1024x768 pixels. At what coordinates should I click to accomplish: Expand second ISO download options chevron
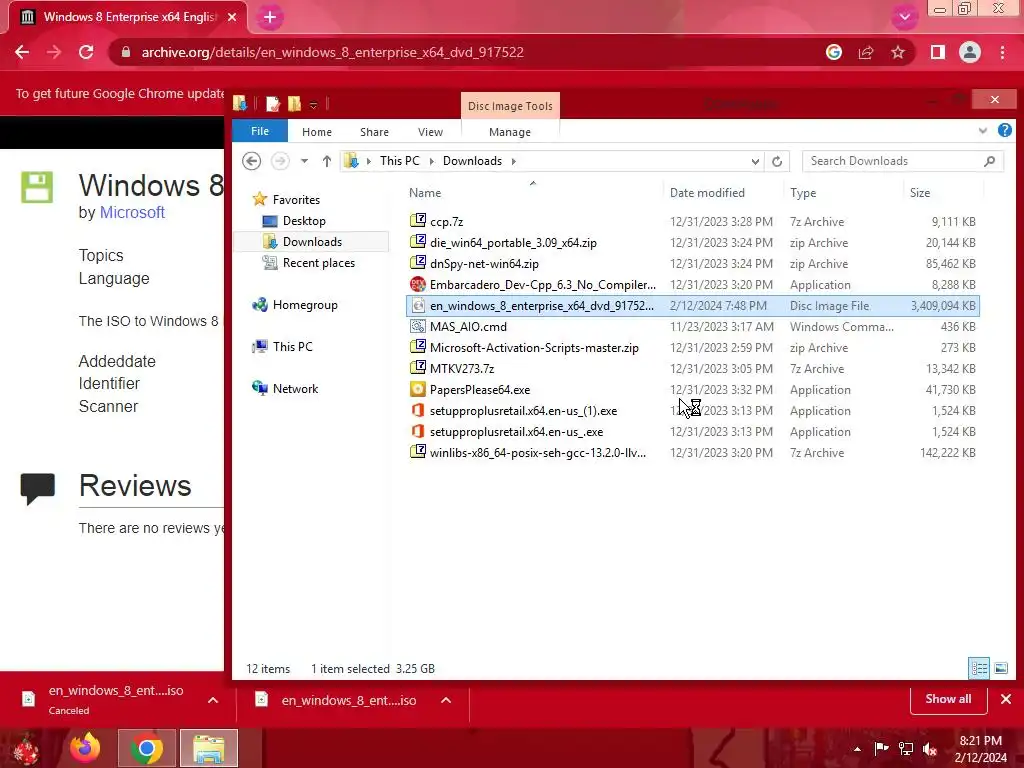446,700
